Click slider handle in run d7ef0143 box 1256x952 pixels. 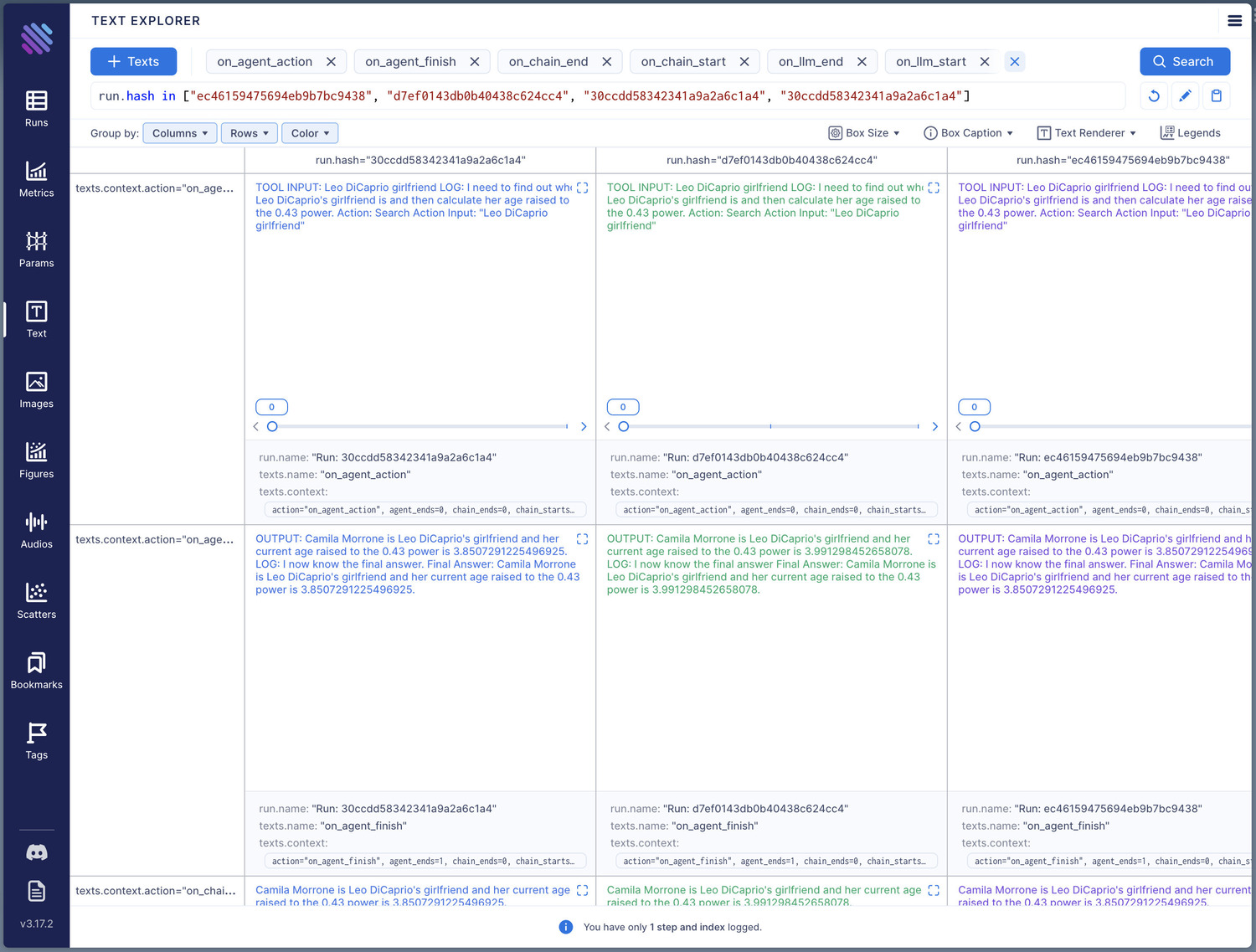(x=623, y=427)
